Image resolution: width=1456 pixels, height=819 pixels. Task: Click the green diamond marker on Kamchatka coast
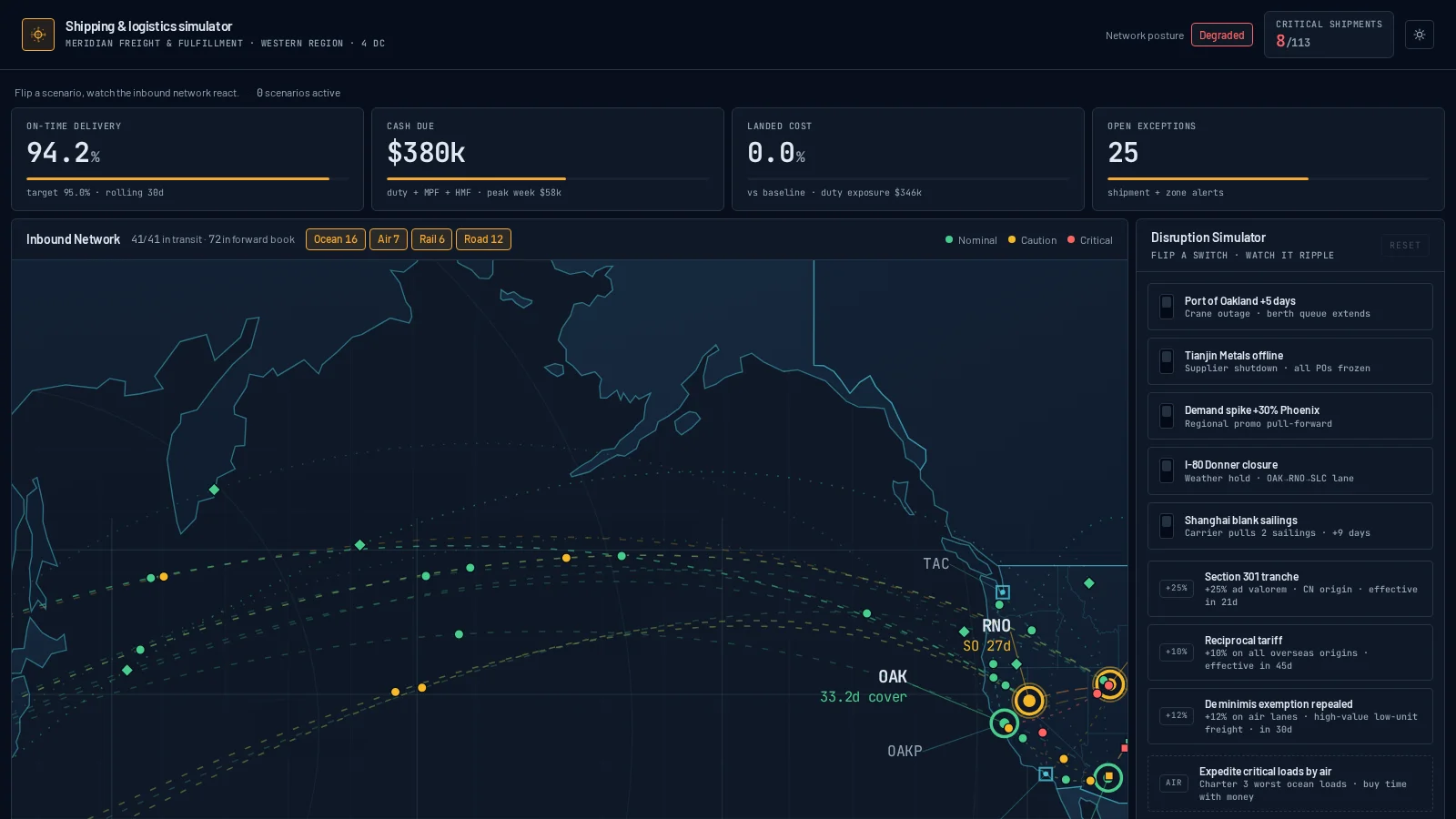(x=215, y=490)
